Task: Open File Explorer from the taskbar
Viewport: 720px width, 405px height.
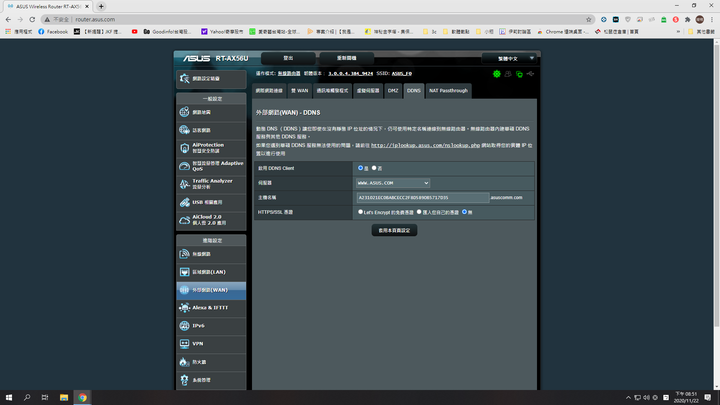Action: click(64, 398)
